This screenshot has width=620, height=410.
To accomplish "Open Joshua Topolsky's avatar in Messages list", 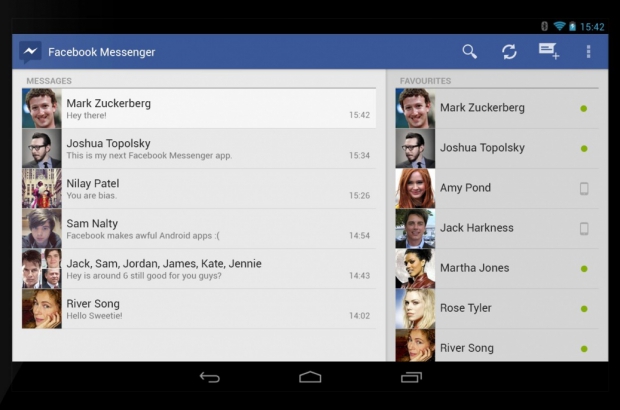I will pyautogui.click(x=42, y=148).
